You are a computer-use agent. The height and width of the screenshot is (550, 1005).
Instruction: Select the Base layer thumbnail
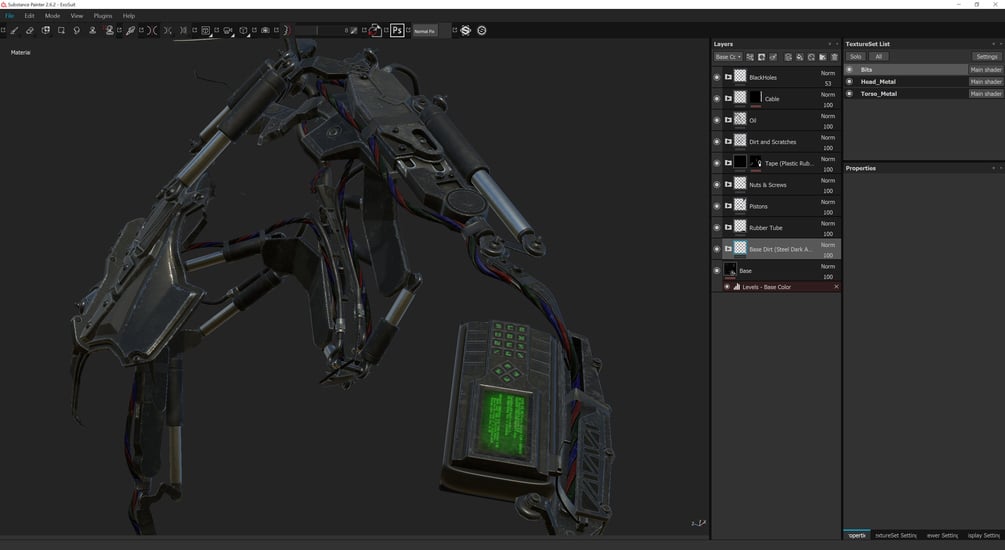[x=730, y=270]
